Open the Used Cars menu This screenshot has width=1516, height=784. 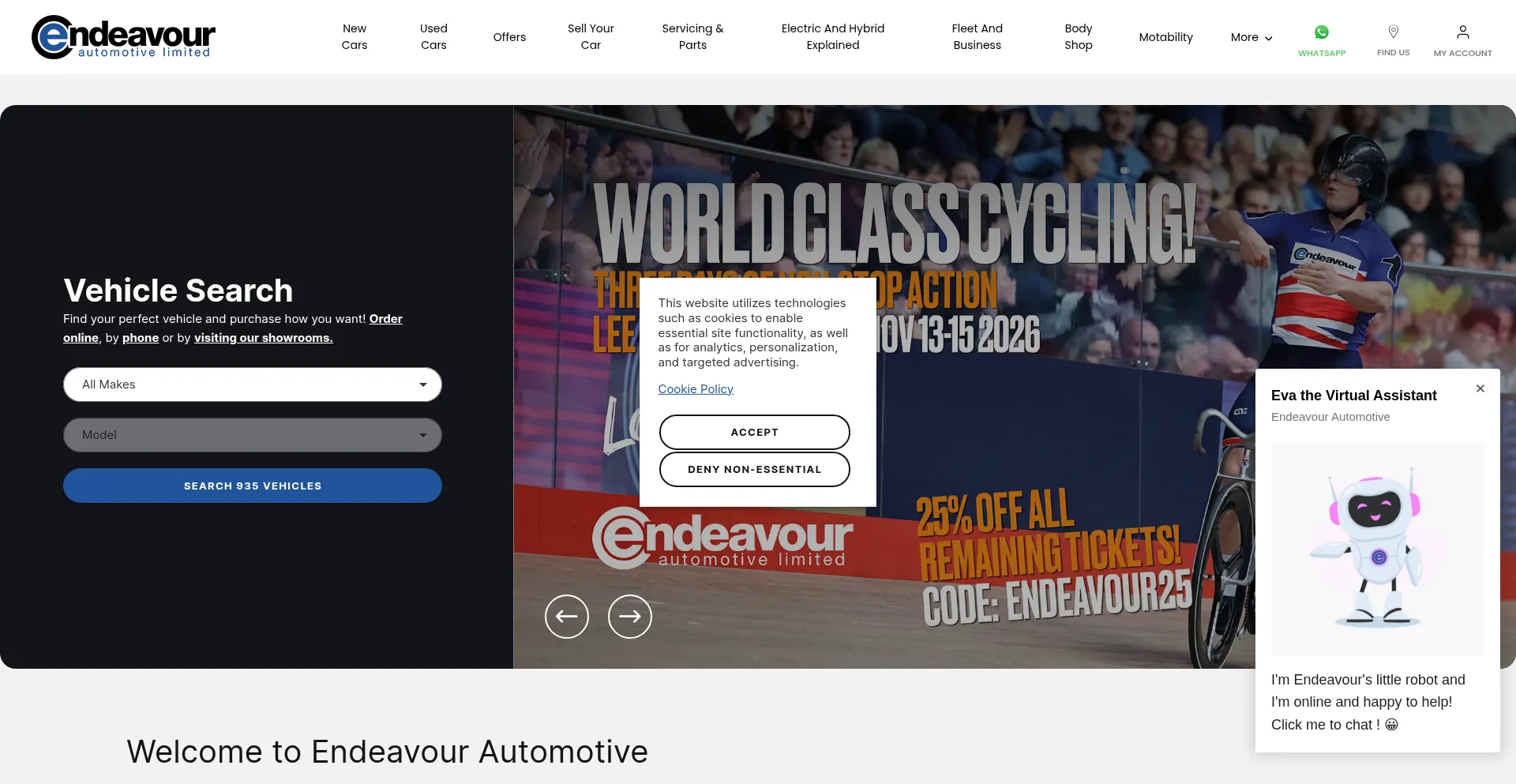pos(433,37)
